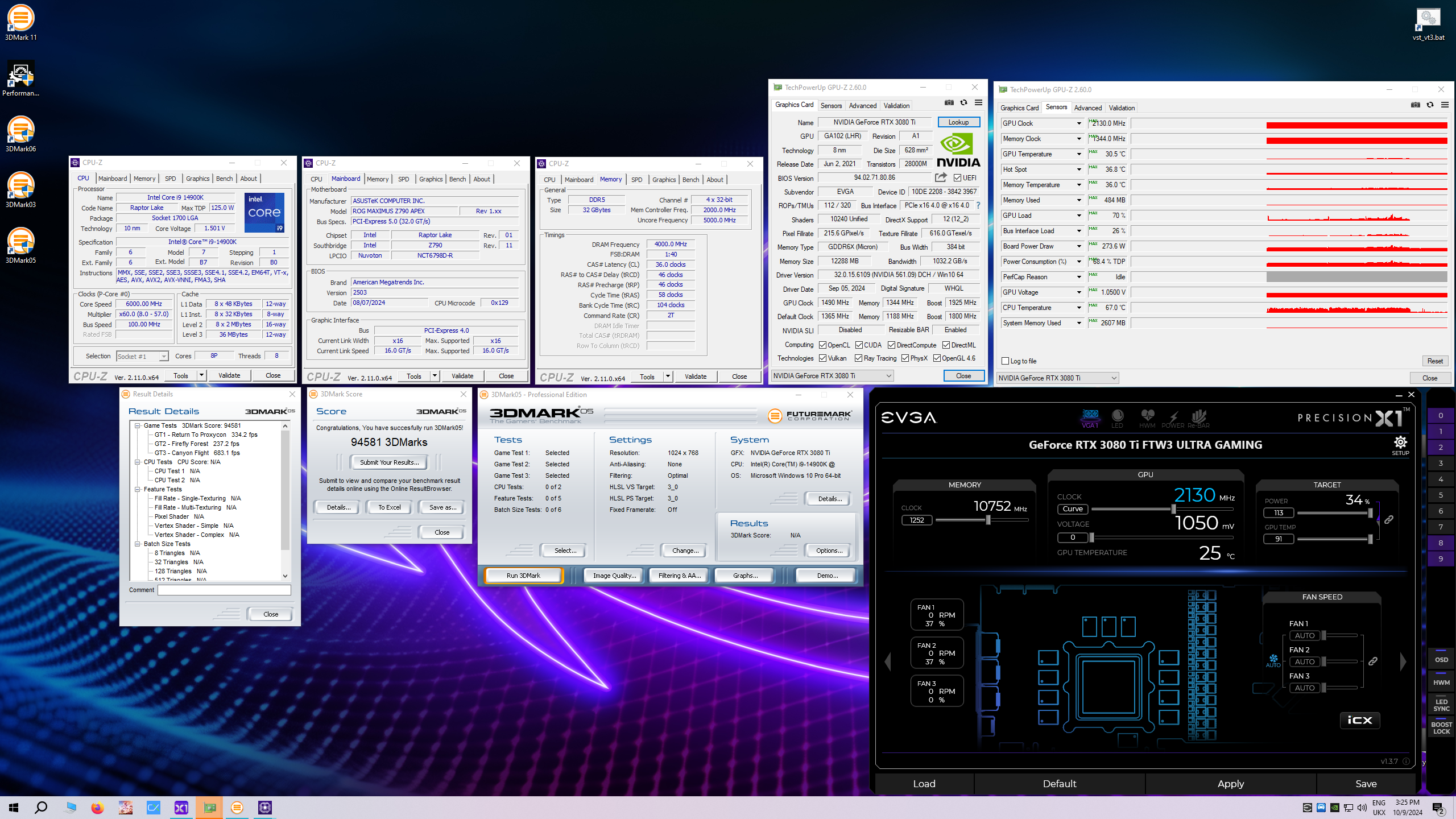The height and width of the screenshot is (819, 1456).
Task: Open Windows search on the taskbar
Action: (x=41, y=808)
